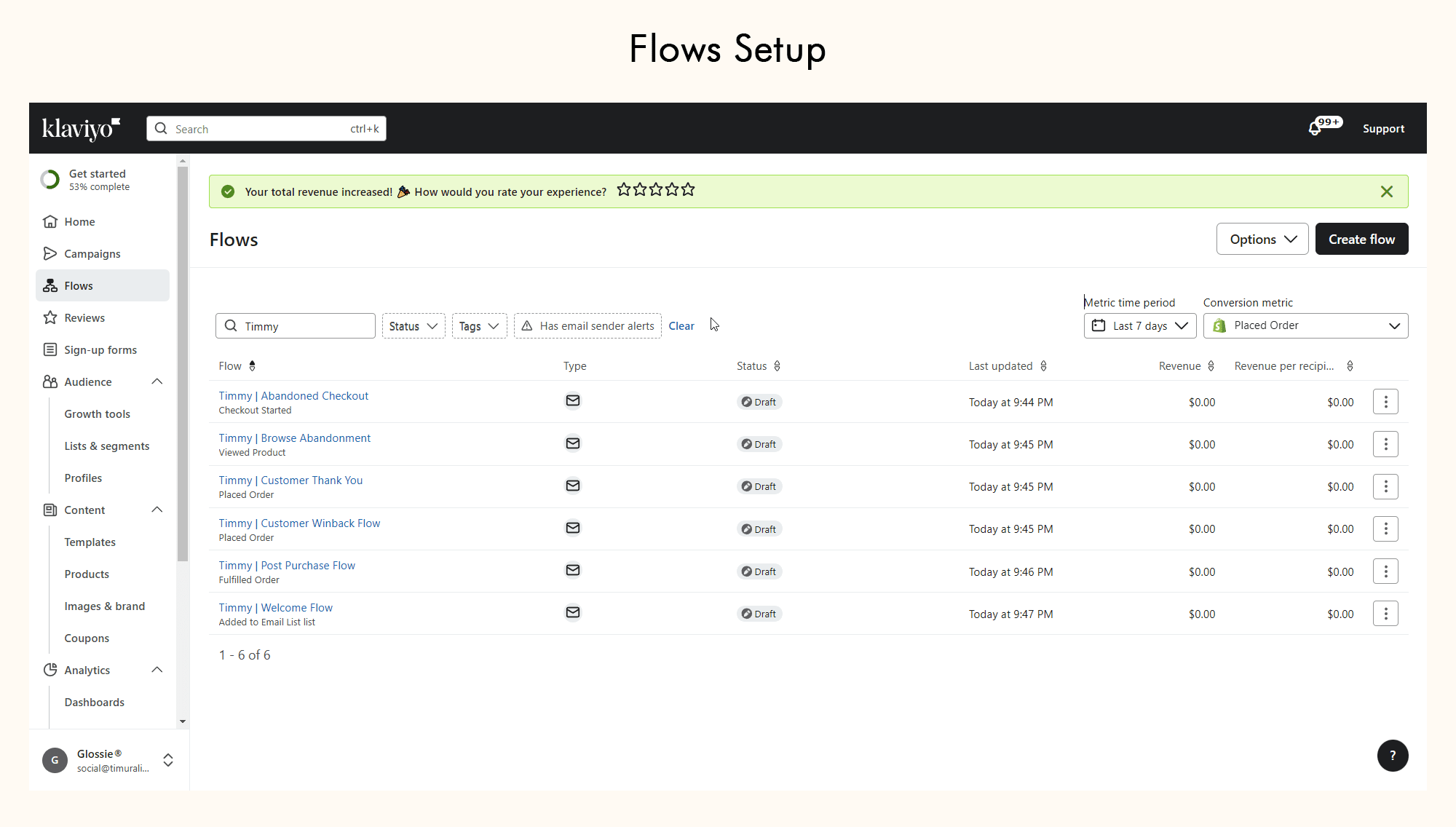Collapse the Audience section in sidebar
The width and height of the screenshot is (1456, 827).
(157, 381)
